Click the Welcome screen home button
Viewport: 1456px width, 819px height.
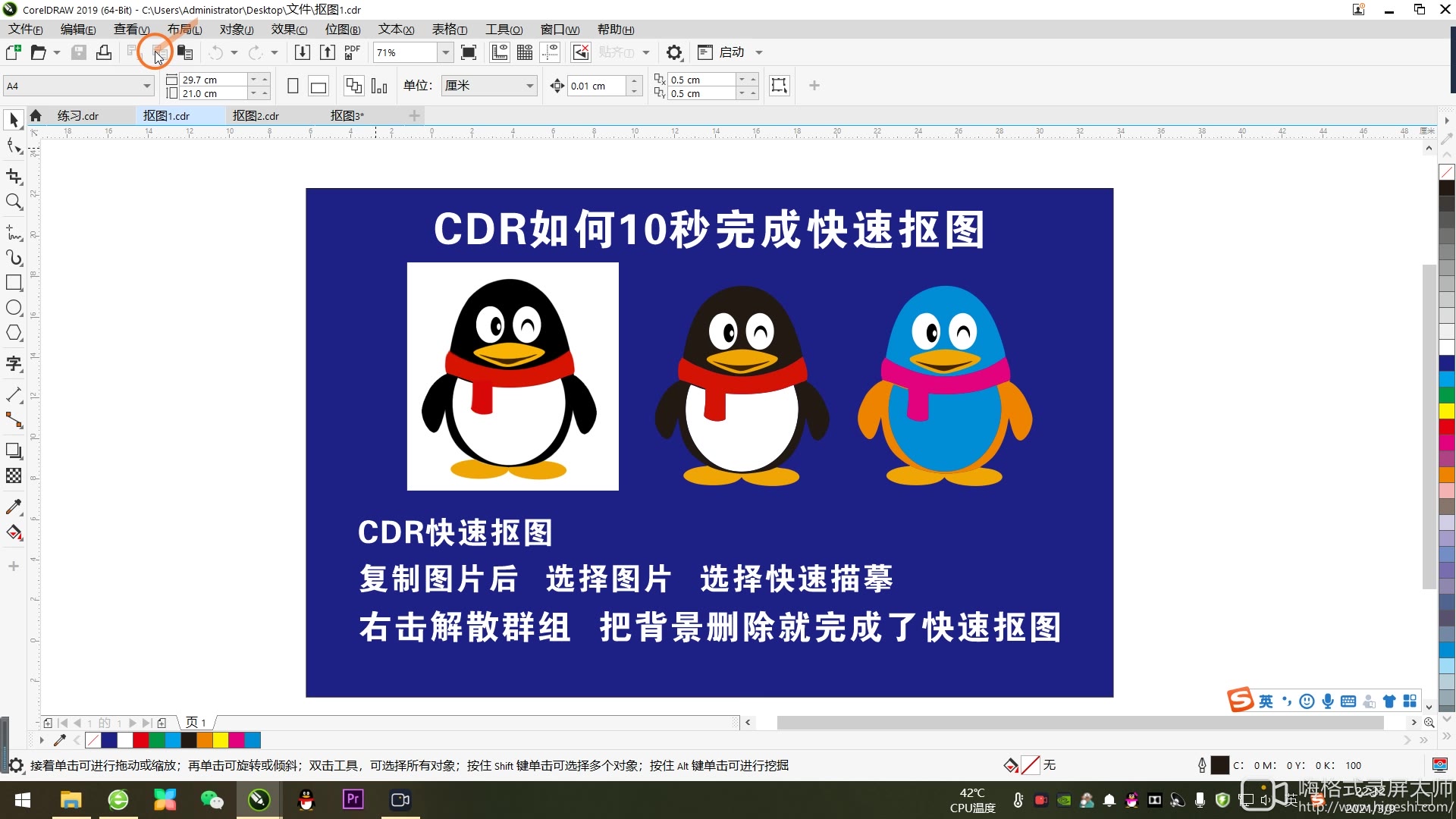tap(35, 116)
